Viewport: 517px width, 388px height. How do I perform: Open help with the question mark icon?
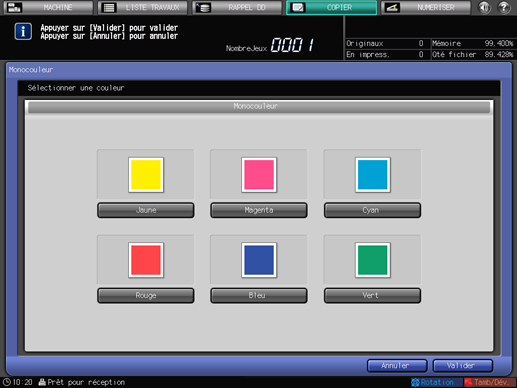pos(504,7)
